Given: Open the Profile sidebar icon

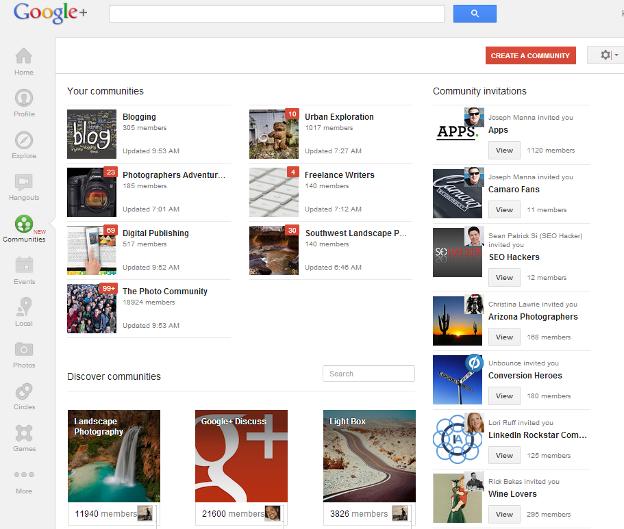Looking at the screenshot, I should 23,99.
